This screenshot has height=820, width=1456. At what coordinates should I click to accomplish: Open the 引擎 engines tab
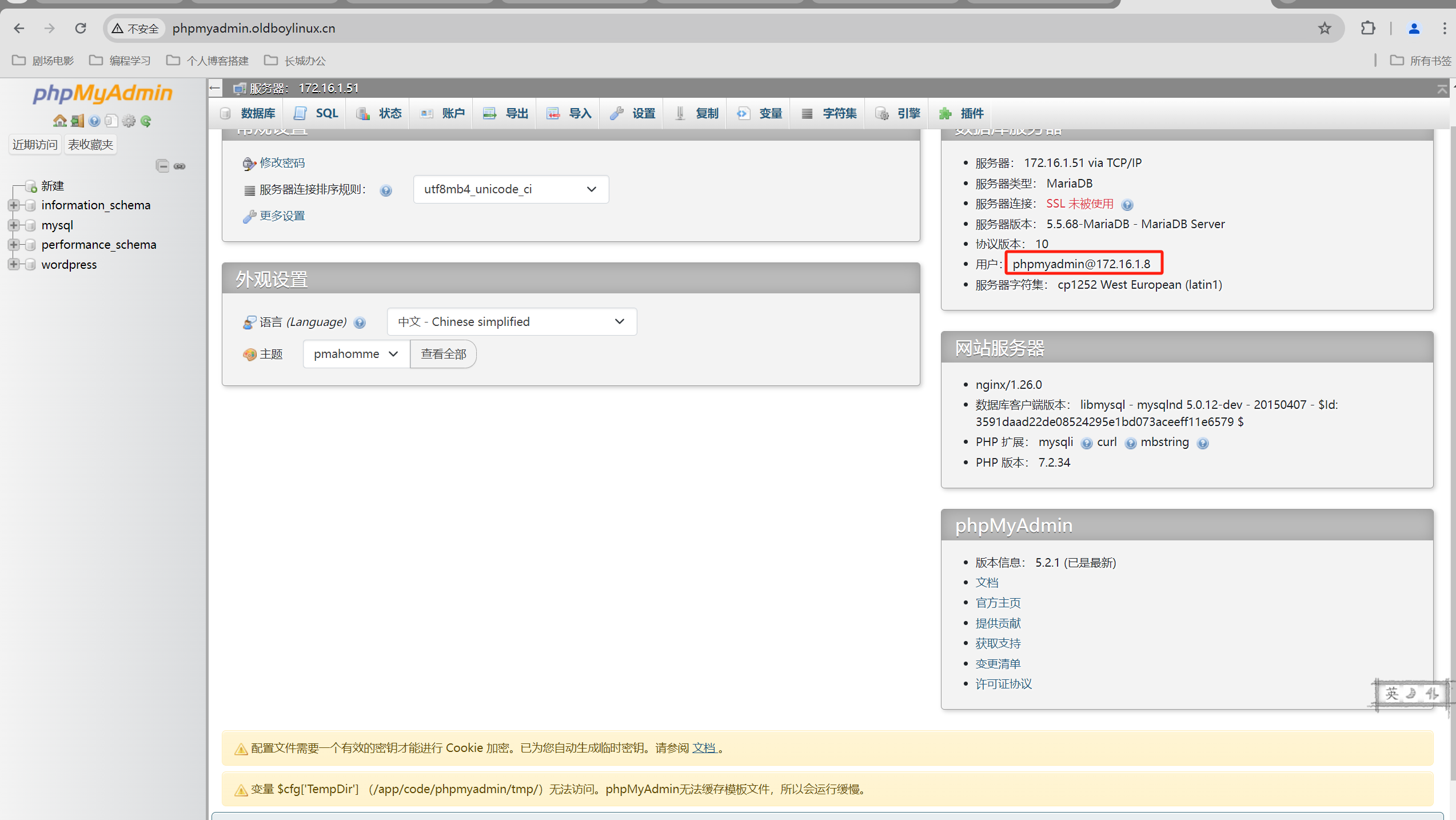[x=897, y=113]
